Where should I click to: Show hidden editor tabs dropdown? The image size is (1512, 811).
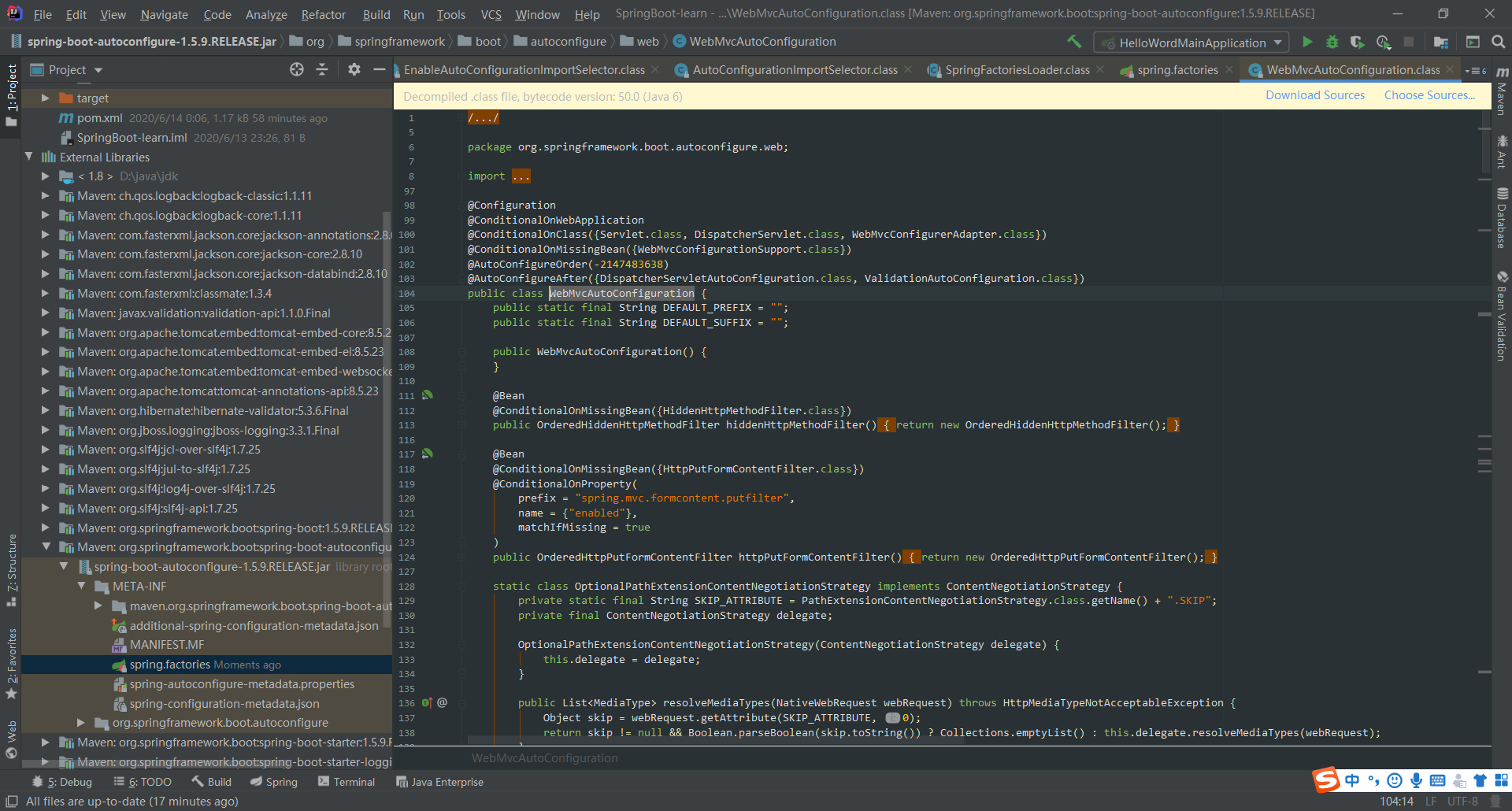click(1476, 70)
